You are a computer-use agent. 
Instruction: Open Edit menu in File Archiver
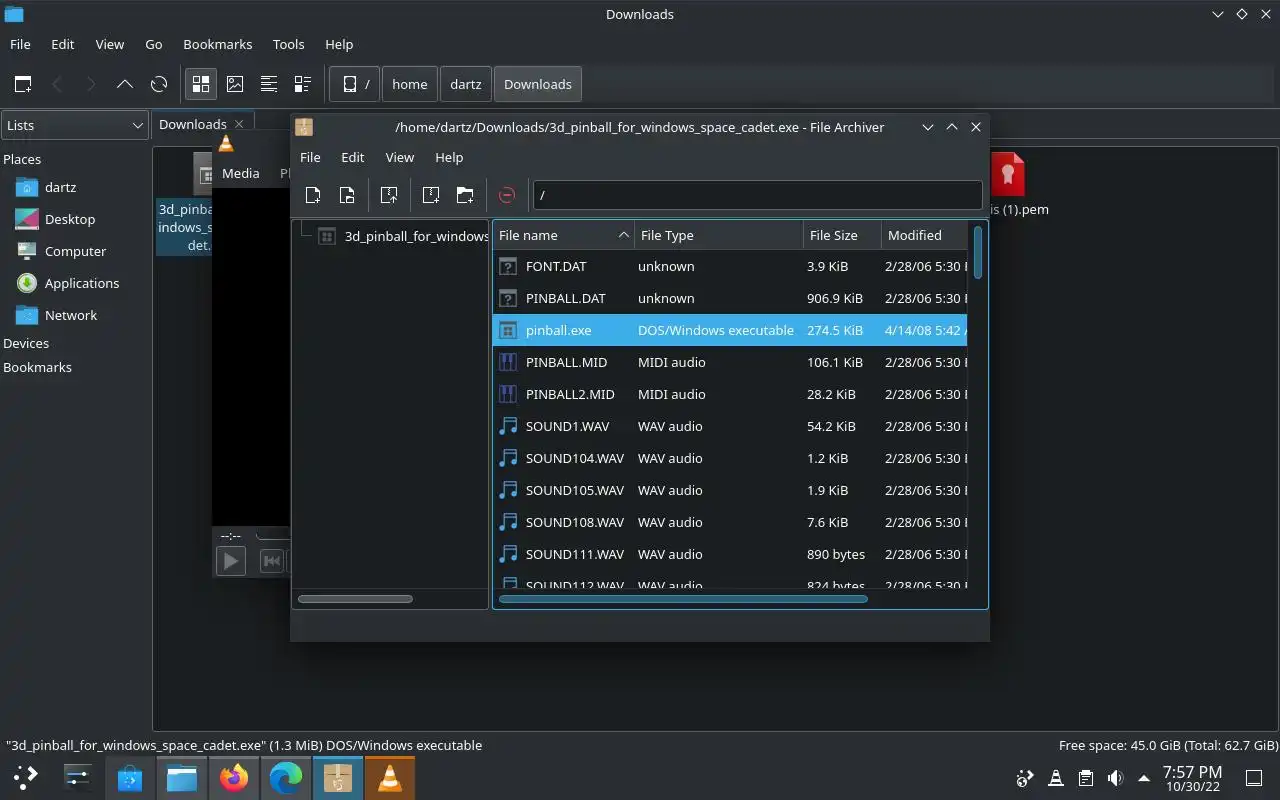[x=352, y=157]
